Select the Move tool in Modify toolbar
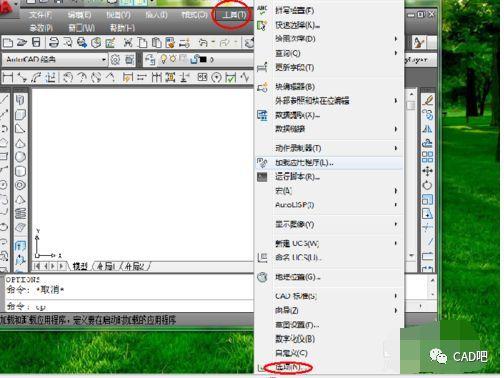The width and height of the screenshot is (504, 378). coord(428,171)
